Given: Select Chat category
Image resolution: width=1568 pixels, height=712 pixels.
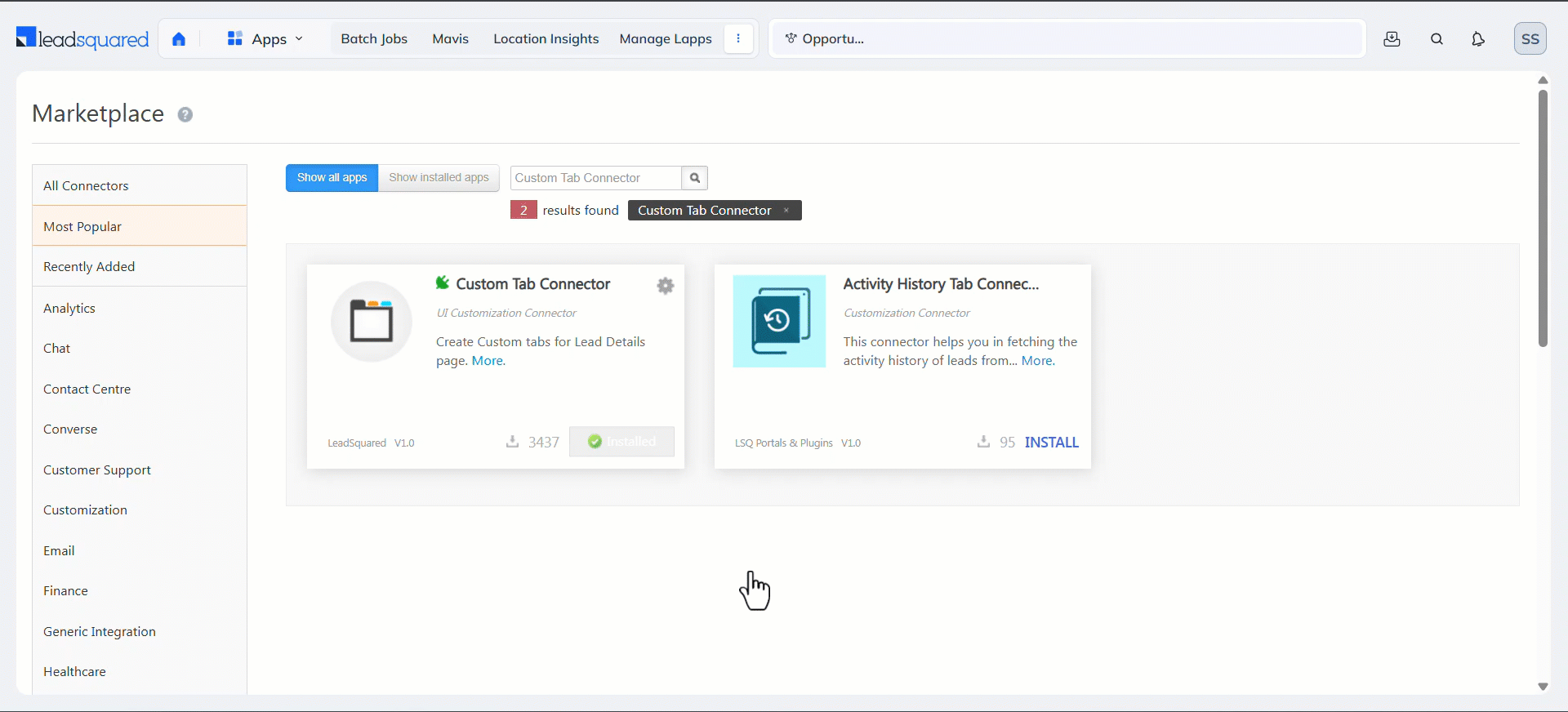Looking at the screenshot, I should point(140,348).
